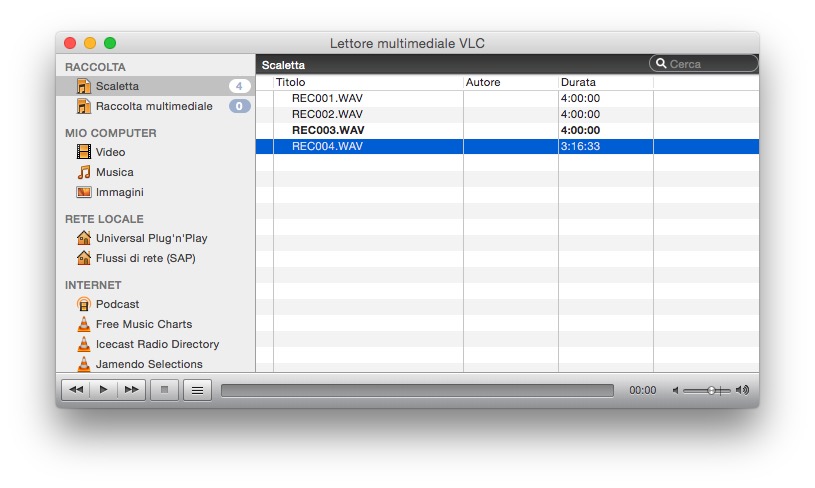Click the 4:00:00 duration of REC002.WAV
815x488 pixels.
580,114
